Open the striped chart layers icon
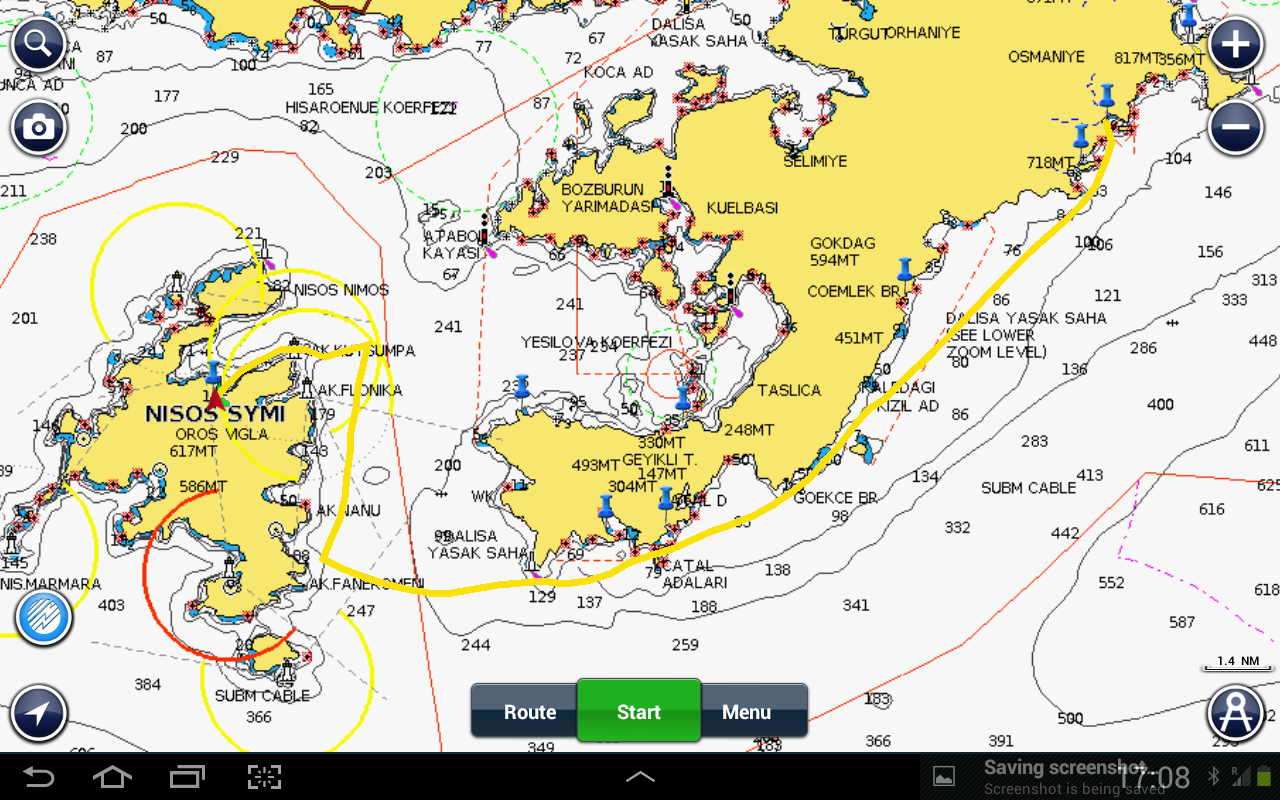 pos(43,616)
